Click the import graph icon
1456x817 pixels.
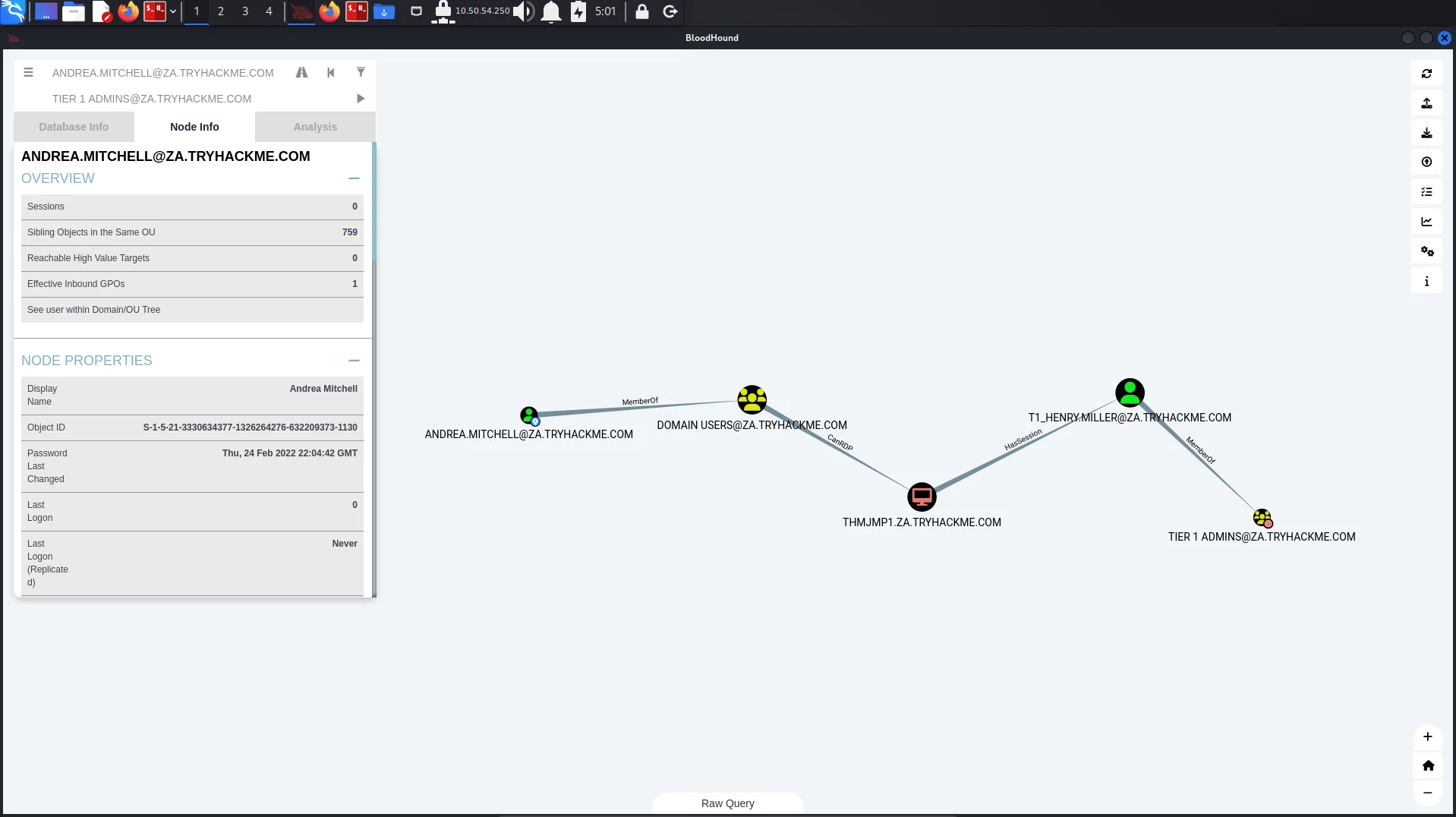[1426, 162]
